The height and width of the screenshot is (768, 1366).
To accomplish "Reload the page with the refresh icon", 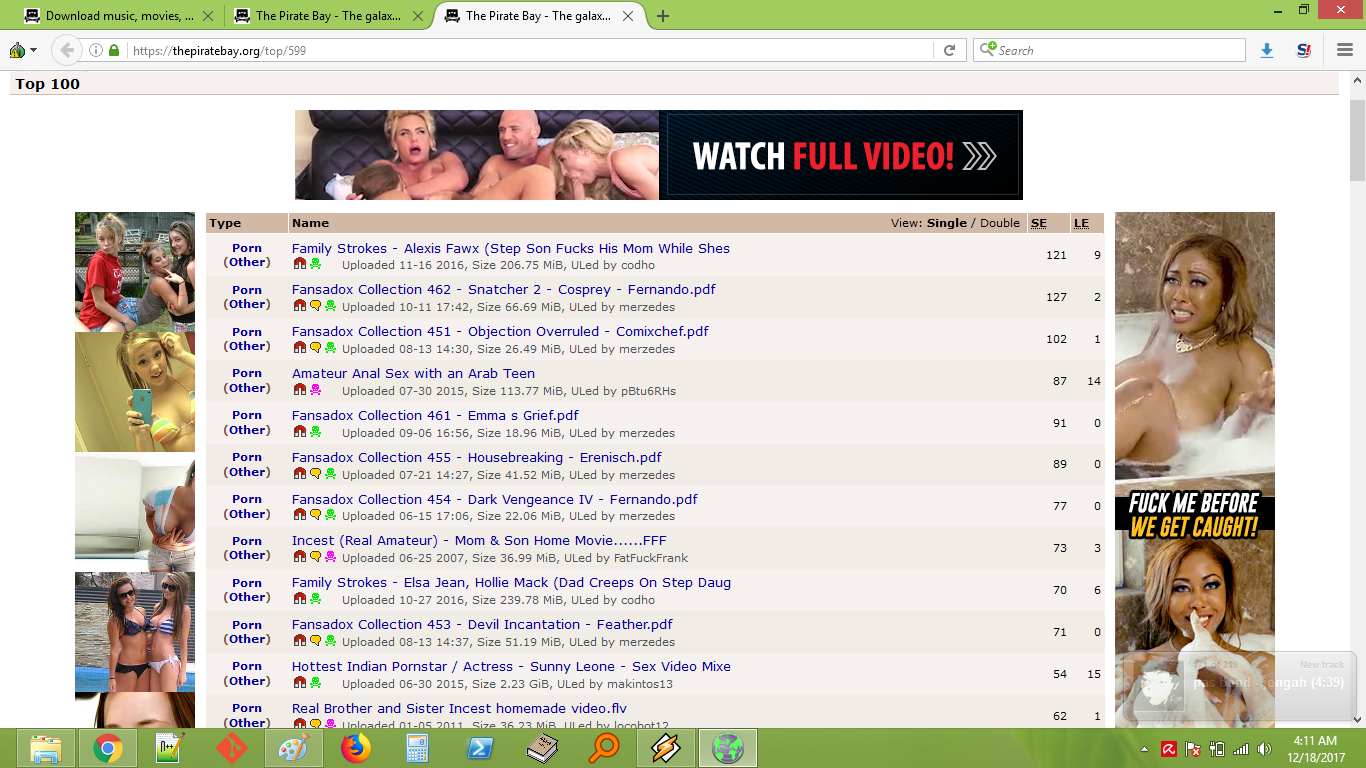I will coord(950,50).
